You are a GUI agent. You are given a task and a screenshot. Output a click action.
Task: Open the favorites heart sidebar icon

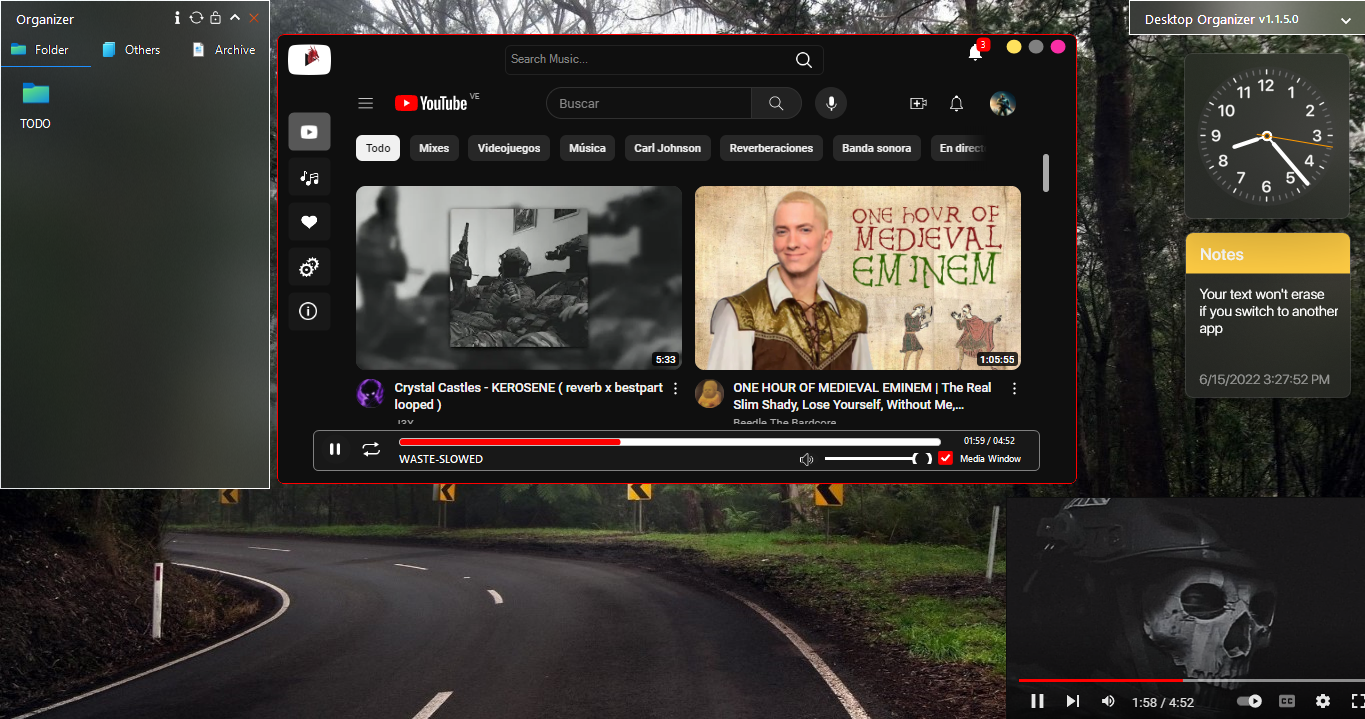pyautogui.click(x=310, y=222)
